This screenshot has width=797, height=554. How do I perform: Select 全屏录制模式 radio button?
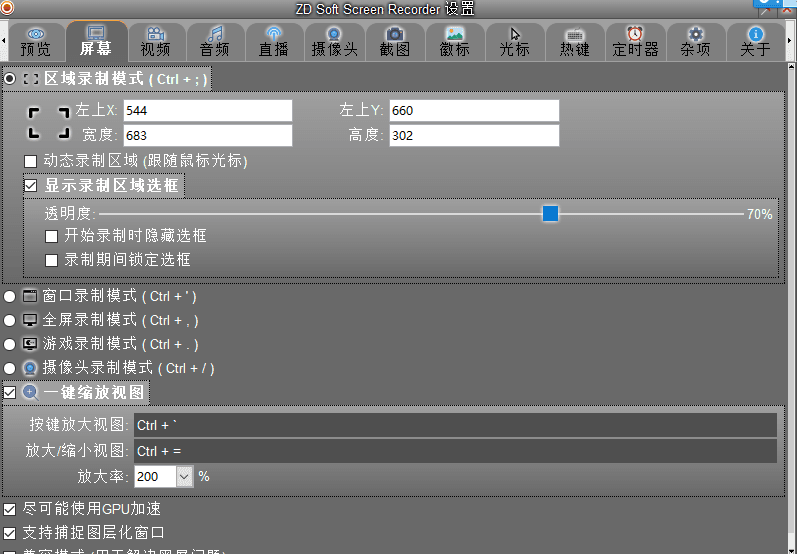coord(10,320)
